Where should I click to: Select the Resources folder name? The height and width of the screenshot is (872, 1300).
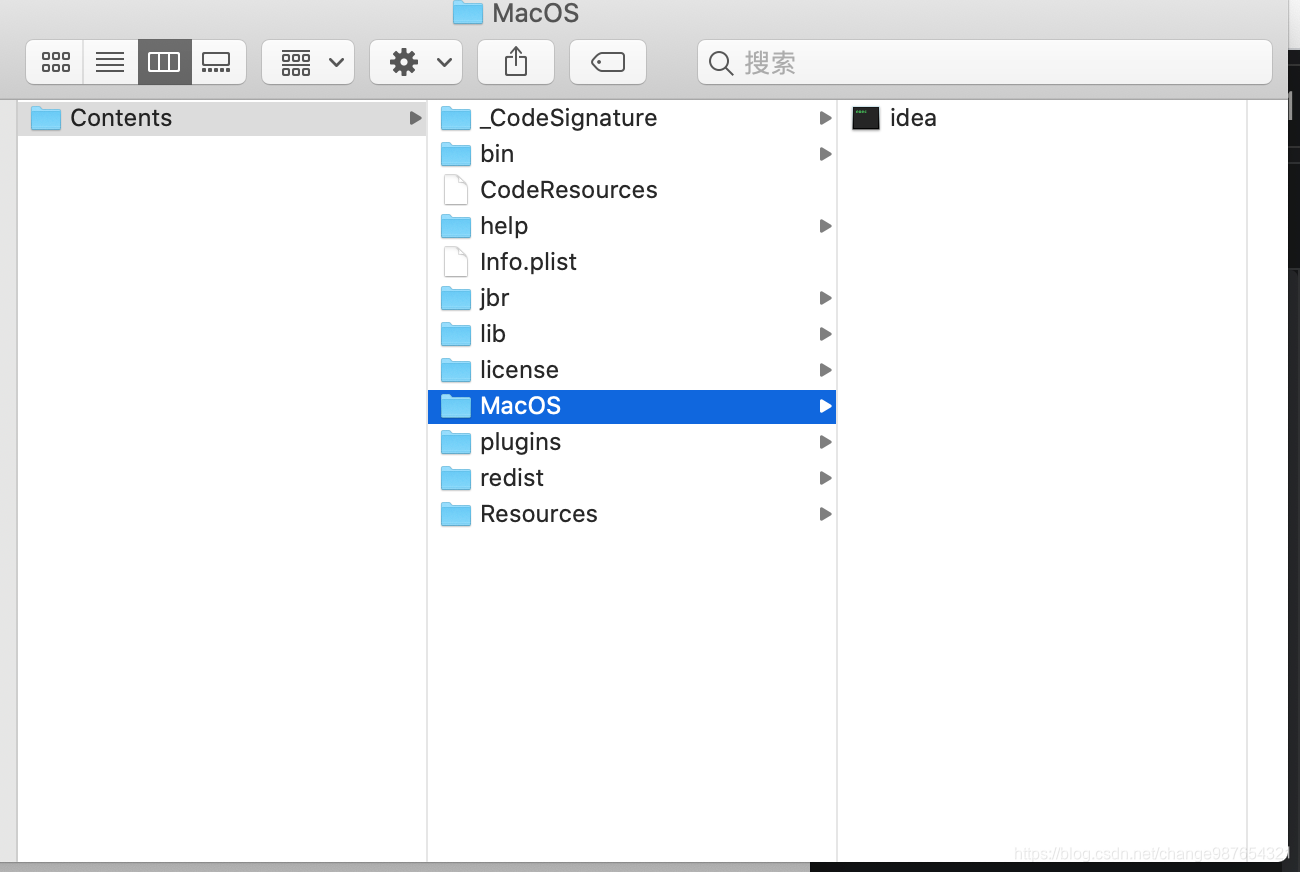539,514
